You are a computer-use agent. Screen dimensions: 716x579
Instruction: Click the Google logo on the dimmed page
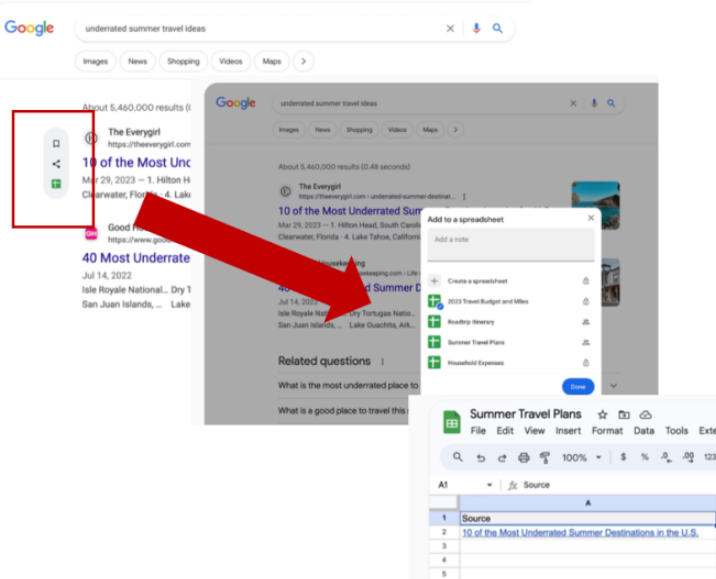pyautogui.click(x=236, y=102)
